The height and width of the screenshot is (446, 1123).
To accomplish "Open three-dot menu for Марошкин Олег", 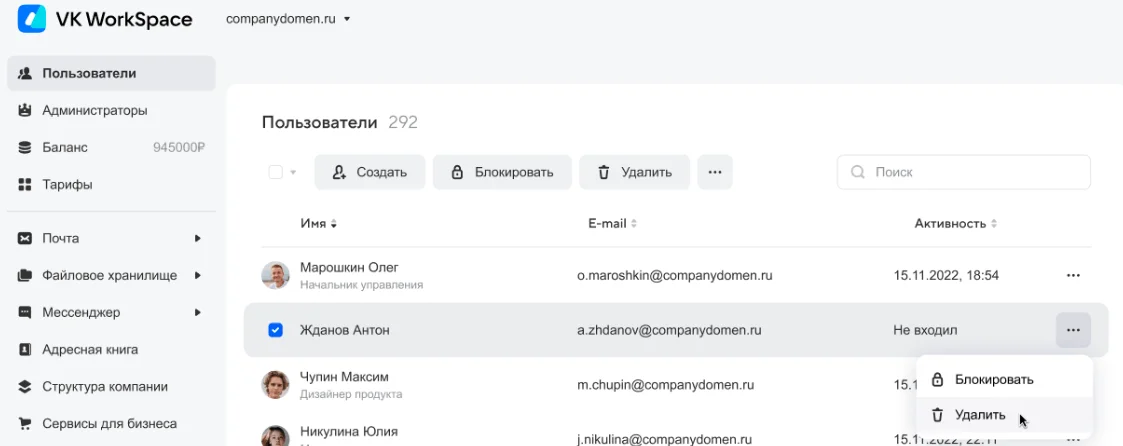I will click(1073, 275).
